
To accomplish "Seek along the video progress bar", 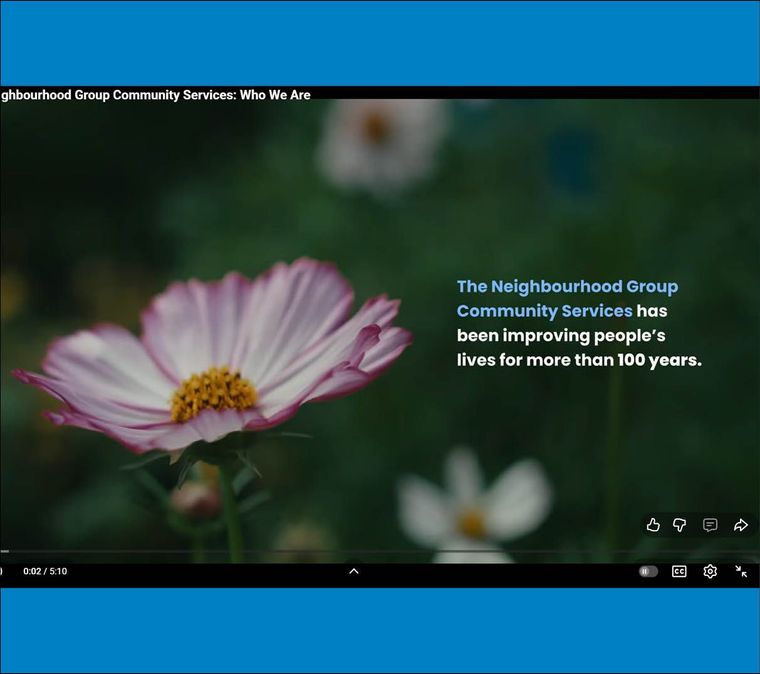I will point(380,551).
